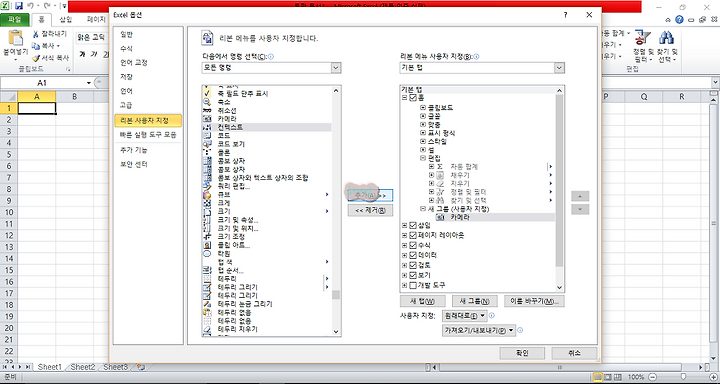Click the 이름 바꾸기(M)... button
Image resolution: width=720 pixels, height=384 pixels.
[x=534, y=301]
